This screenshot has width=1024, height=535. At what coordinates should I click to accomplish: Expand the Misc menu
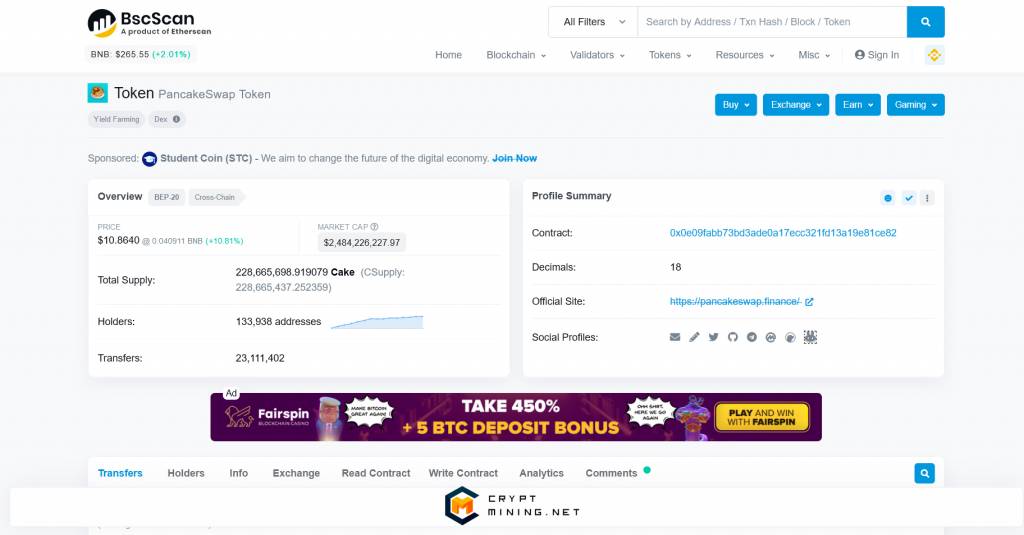[814, 55]
